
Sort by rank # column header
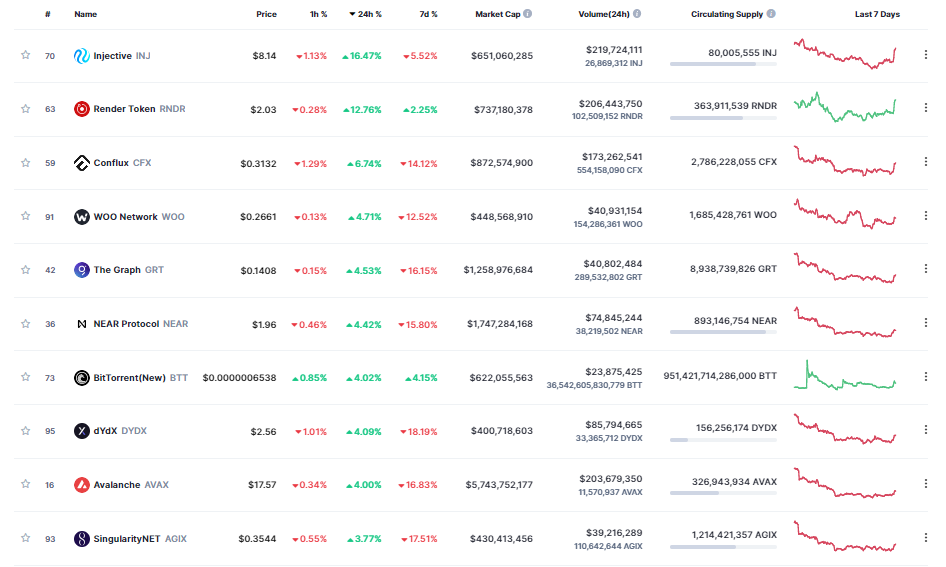click(x=48, y=14)
